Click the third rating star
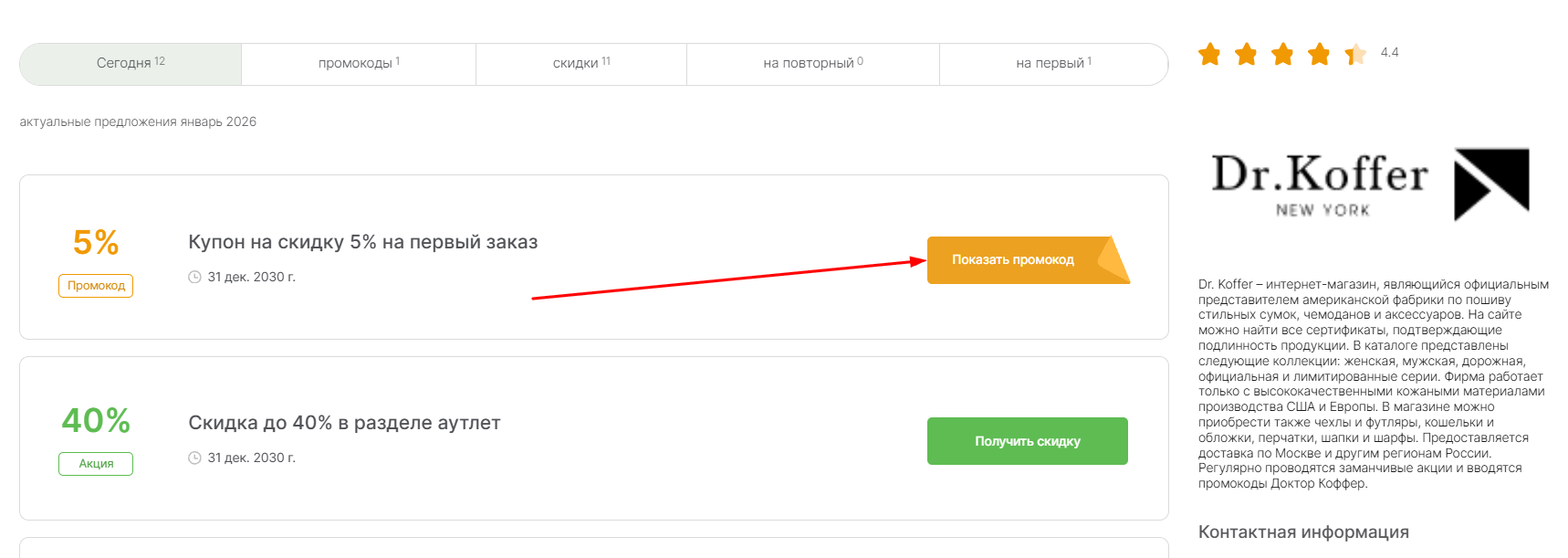The height and width of the screenshot is (558, 1568). tap(1282, 55)
